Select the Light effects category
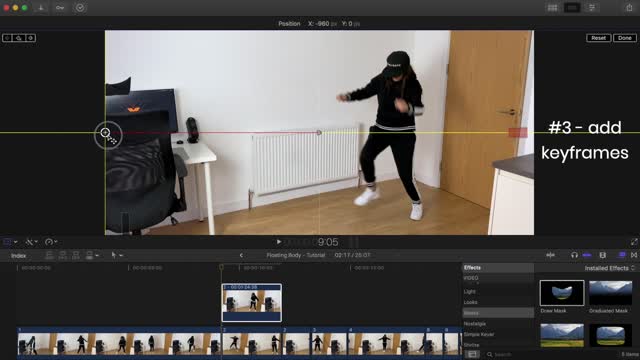Image resolution: width=640 pixels, height=360 pixels. coord(469,291)
